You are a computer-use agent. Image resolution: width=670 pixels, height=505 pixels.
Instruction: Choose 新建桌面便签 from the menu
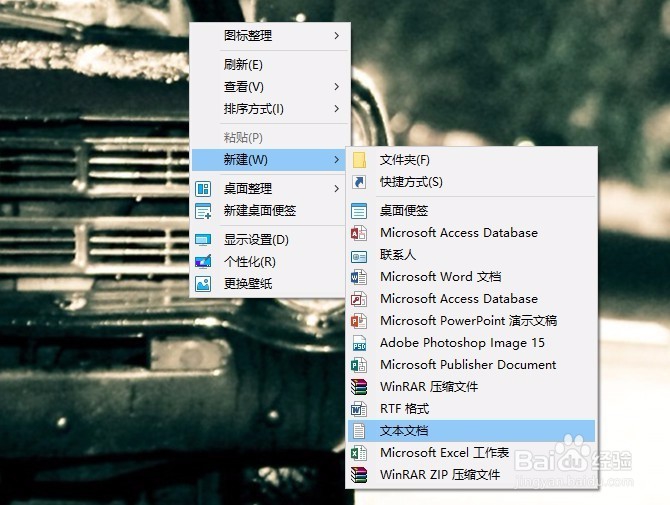pos(270,211)
